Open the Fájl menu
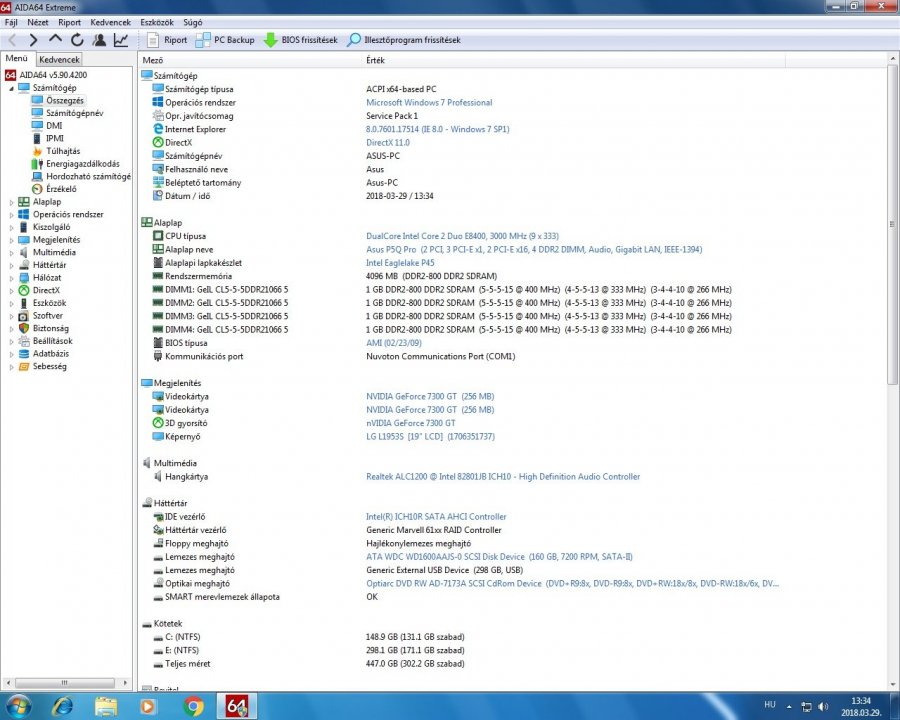Viewport: 900px width, 720px height. coord(11,22)
